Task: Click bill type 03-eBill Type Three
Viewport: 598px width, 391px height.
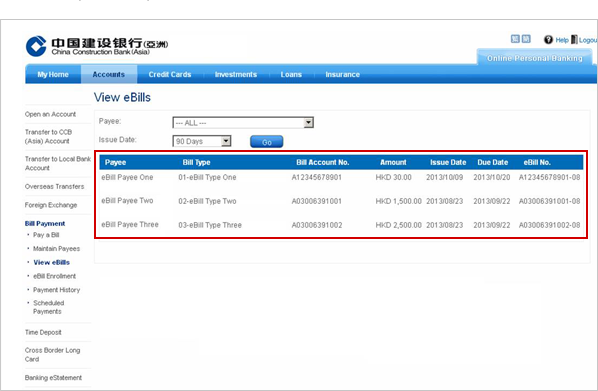Action: [x=210, y=225]
